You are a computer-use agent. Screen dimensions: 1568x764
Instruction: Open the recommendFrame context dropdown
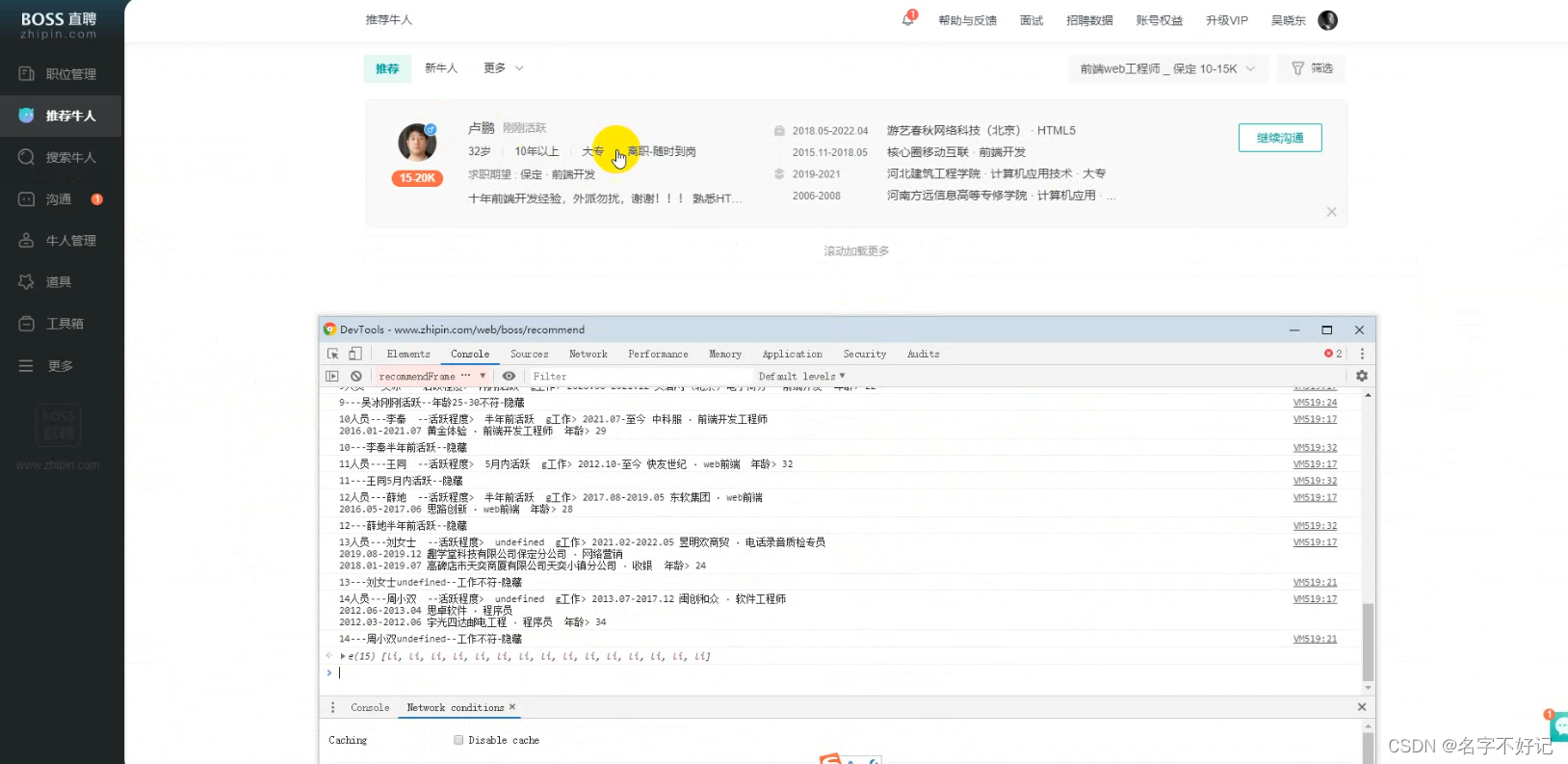click(432, 377)
